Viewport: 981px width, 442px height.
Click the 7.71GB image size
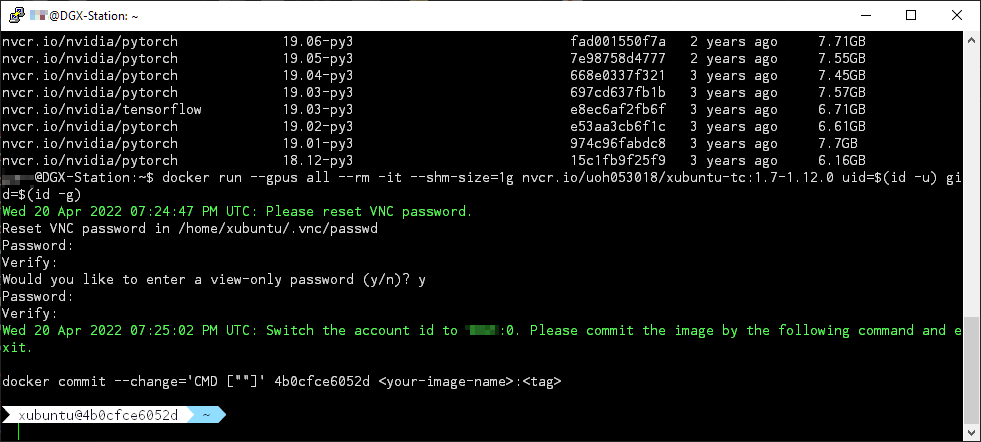tap(841, 43)
